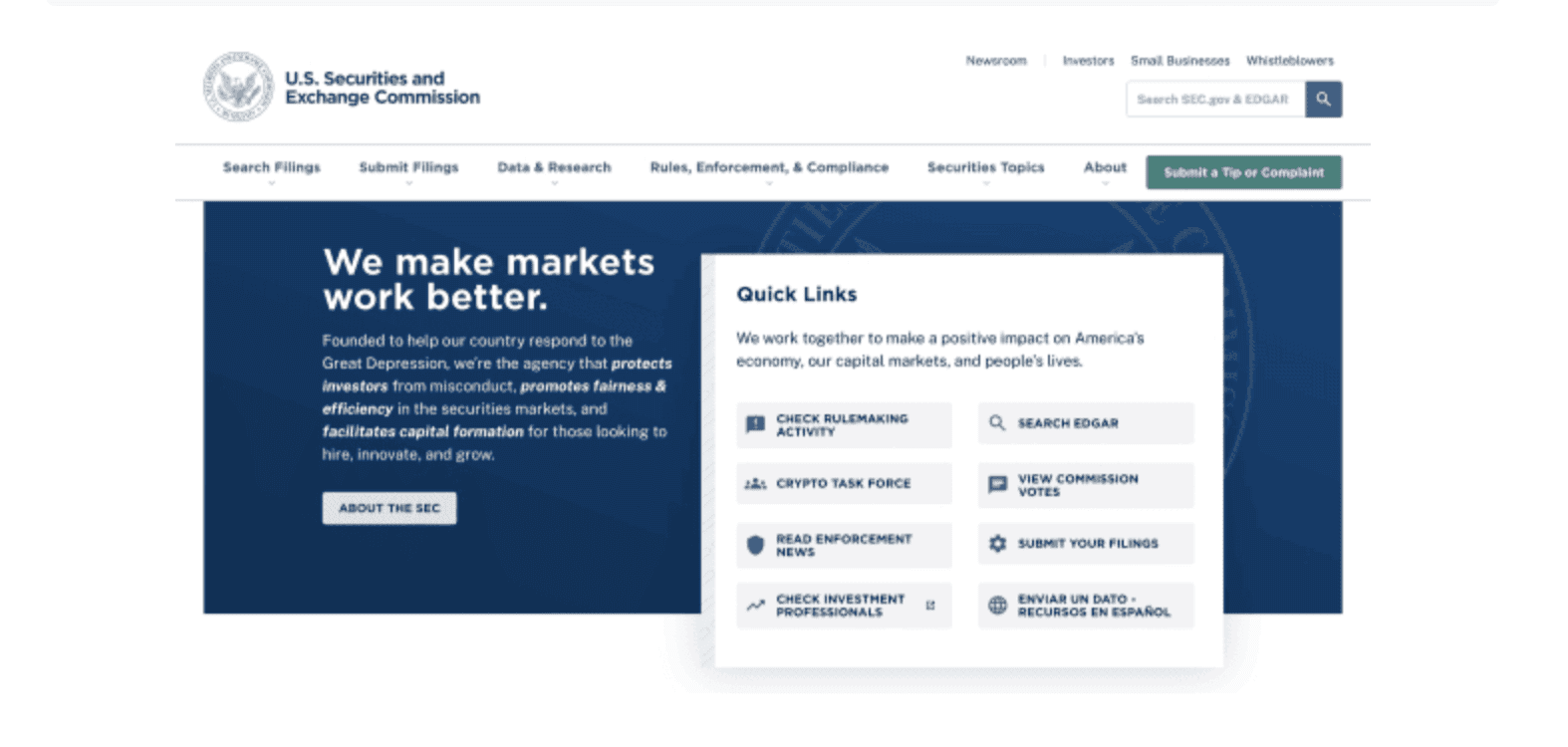Screen dimensions: 1568x747
Task: Expand the About menu chevron
Action: click(1105, 183)
